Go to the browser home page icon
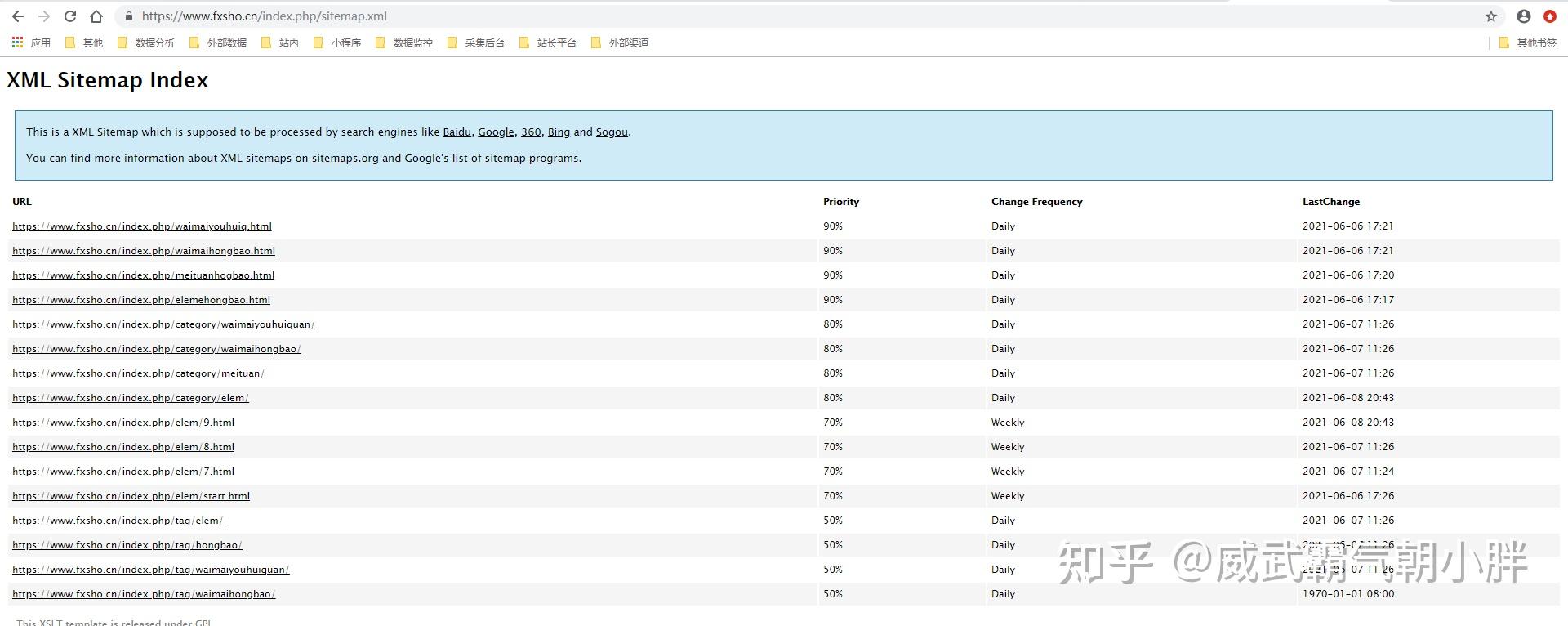The height and width of the screenshot is (626, 1568). point(96,16)
